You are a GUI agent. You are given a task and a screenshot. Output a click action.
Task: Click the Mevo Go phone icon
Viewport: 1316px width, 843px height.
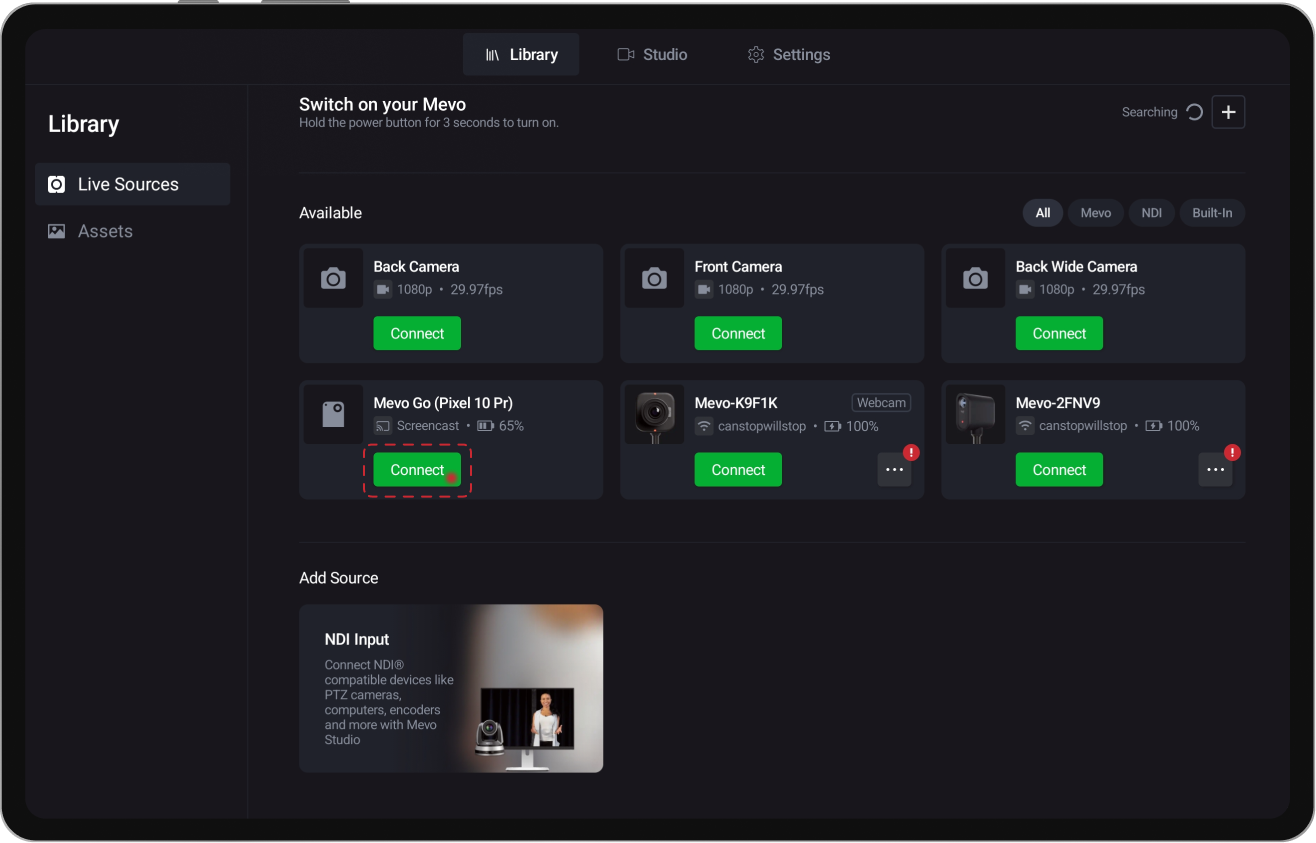(x=333, y=414)
